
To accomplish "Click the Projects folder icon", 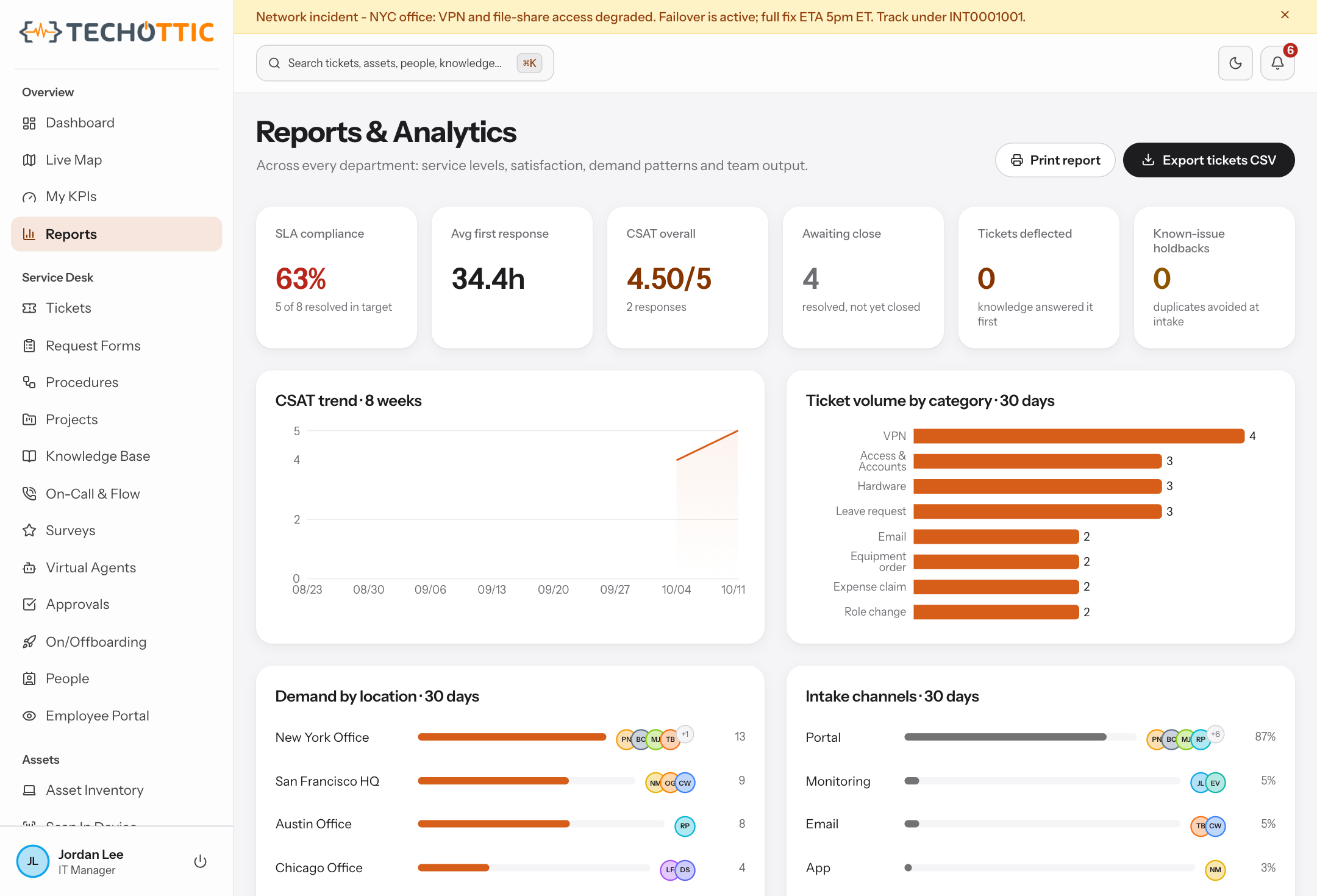I will (x=29, y=419).
